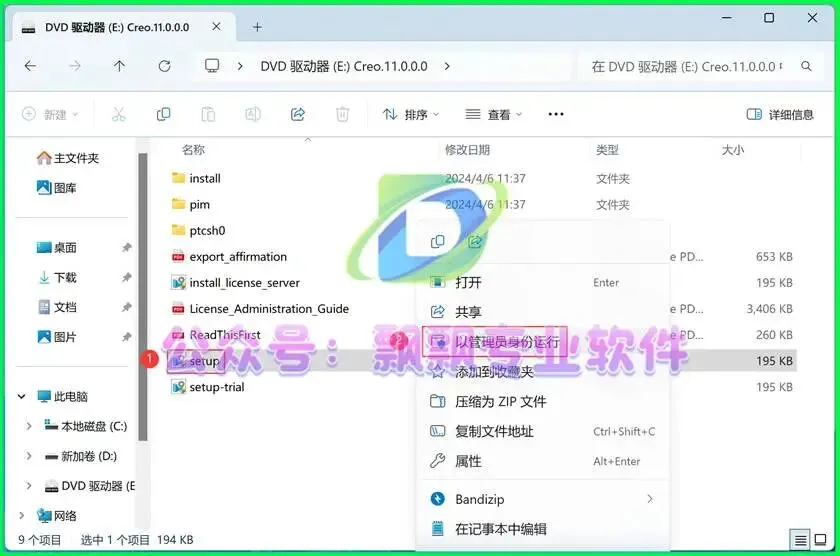Go back with the back arrow
The height and width of the screenshot is (556, 840).
31,66
